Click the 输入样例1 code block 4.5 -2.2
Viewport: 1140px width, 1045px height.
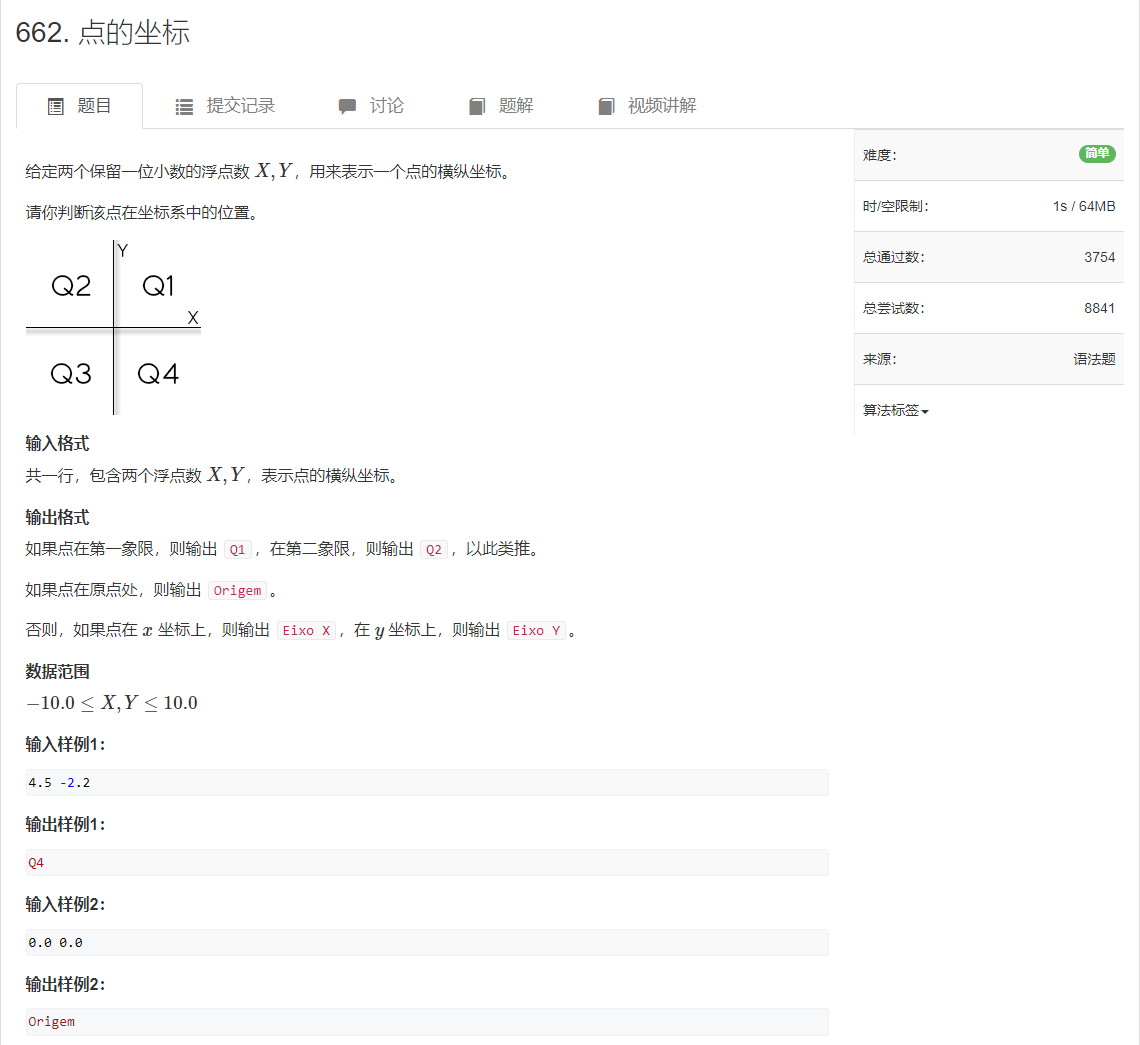pos(427,782)
